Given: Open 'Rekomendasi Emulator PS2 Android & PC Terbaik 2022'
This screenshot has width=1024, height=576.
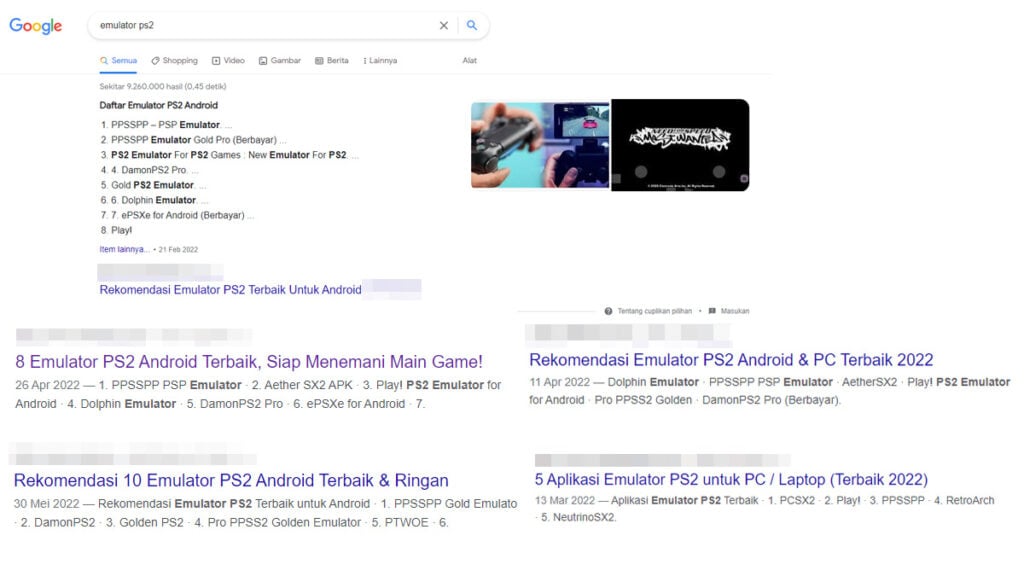Looking at the screenshot, I should click(731, 360).
